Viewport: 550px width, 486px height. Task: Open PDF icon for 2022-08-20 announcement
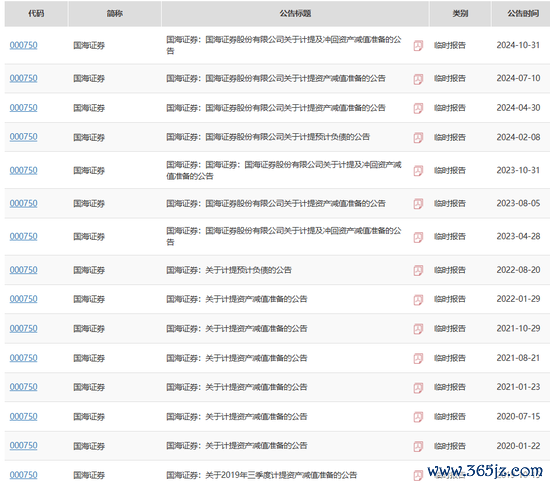point(418,270)
